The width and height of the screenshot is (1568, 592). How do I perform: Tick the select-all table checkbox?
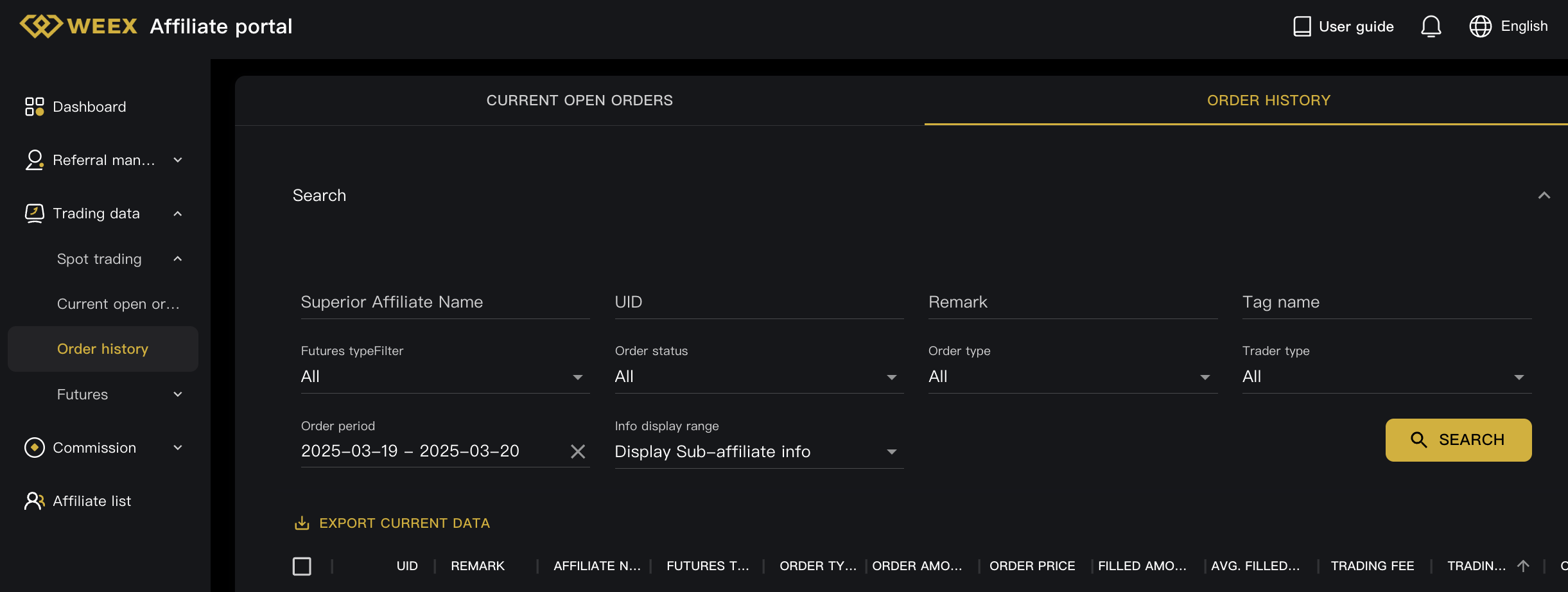click(x=302, y=566)
